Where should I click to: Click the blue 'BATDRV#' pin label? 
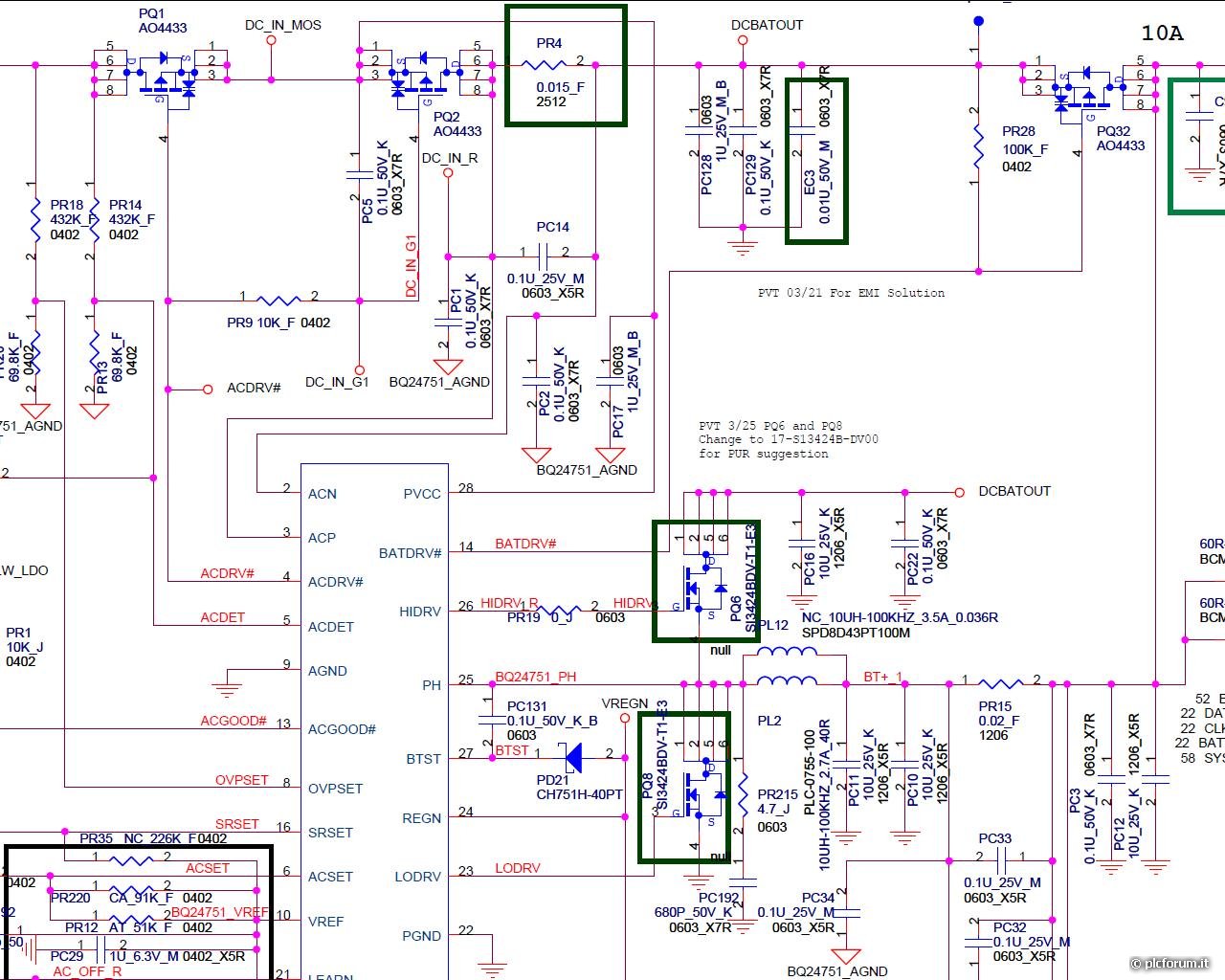pyautogui.click(x=411, y=553)
